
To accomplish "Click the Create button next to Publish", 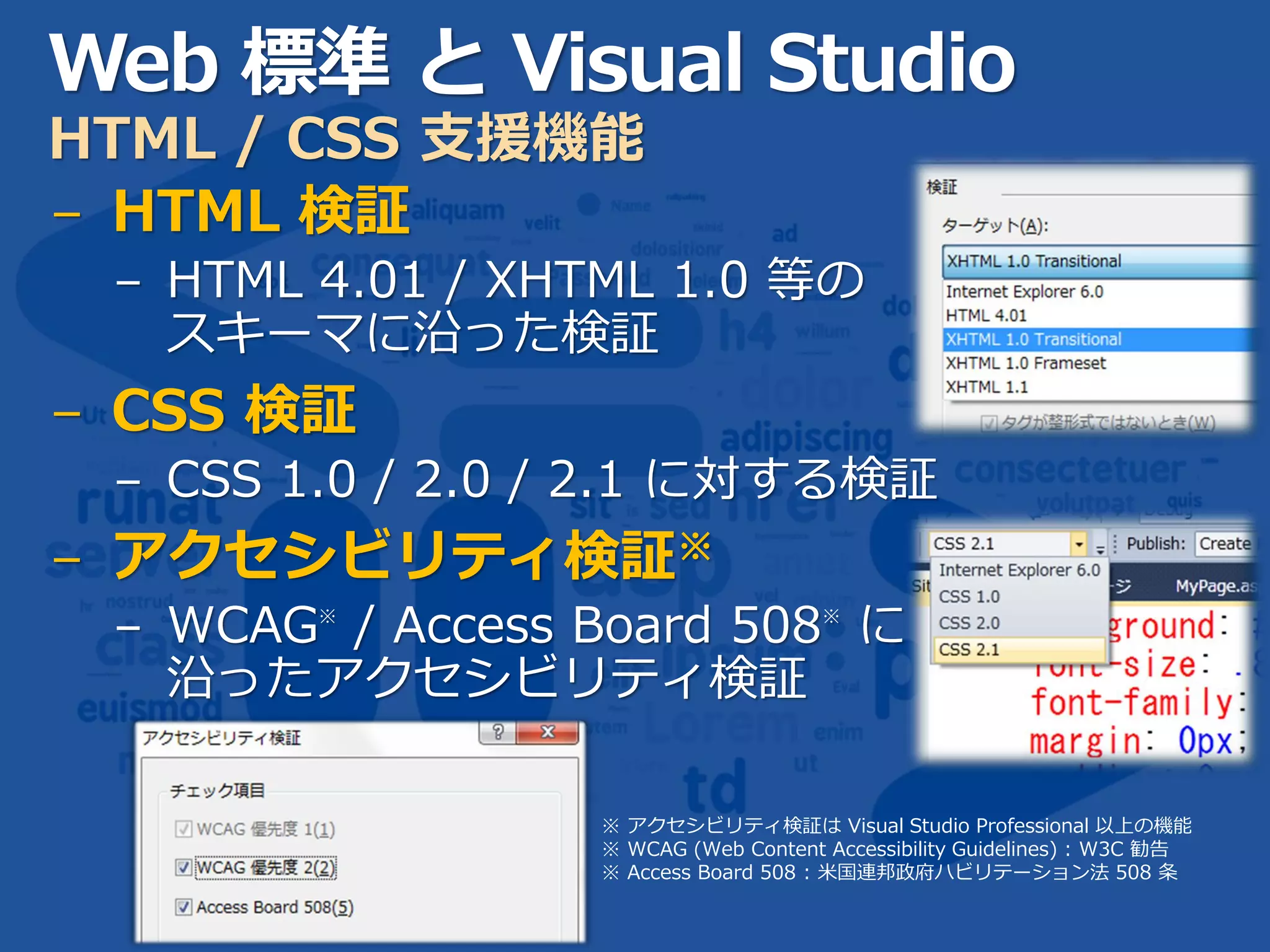I will (x=1224, y=544).
